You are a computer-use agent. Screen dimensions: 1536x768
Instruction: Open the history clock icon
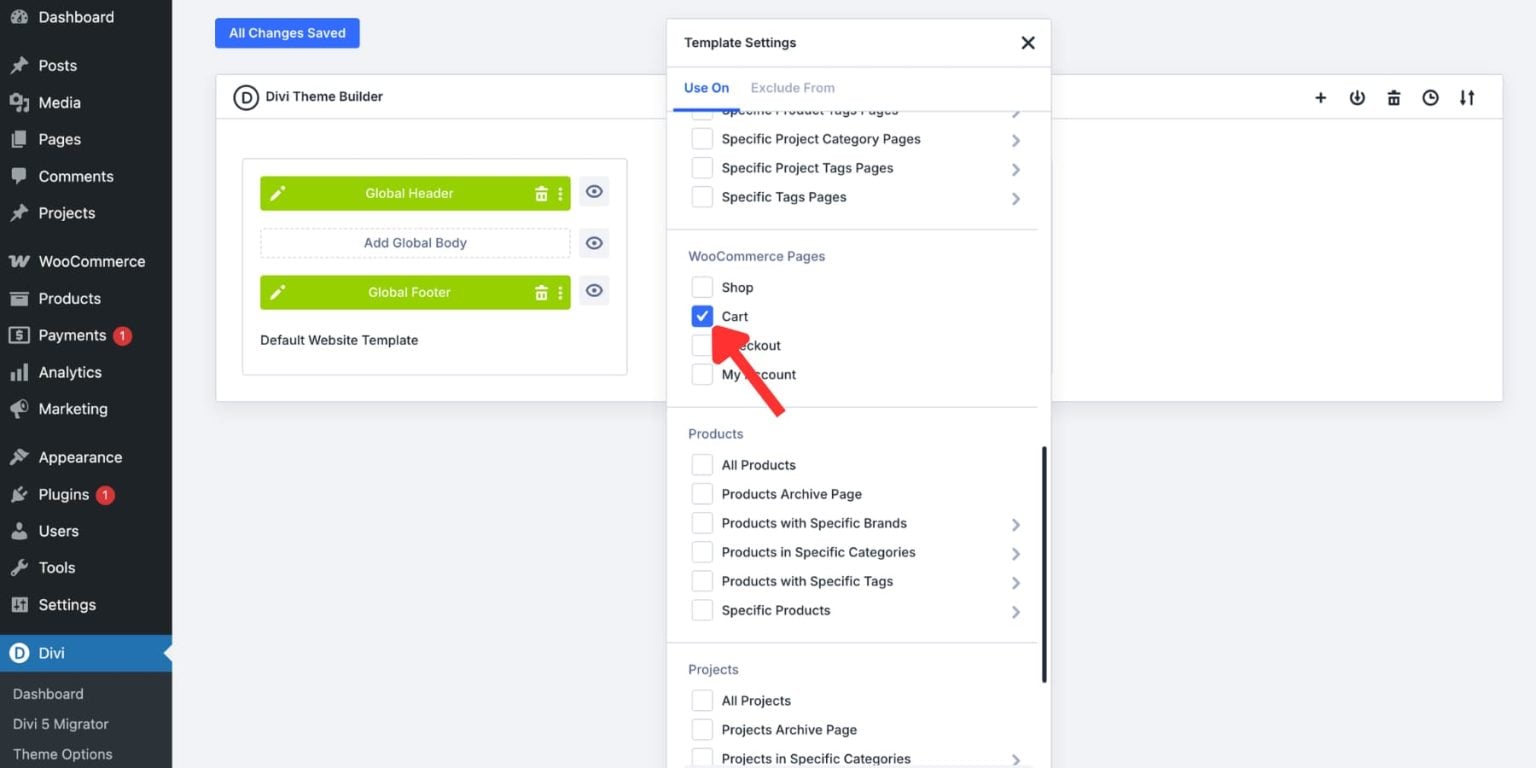coord(1431,98)
